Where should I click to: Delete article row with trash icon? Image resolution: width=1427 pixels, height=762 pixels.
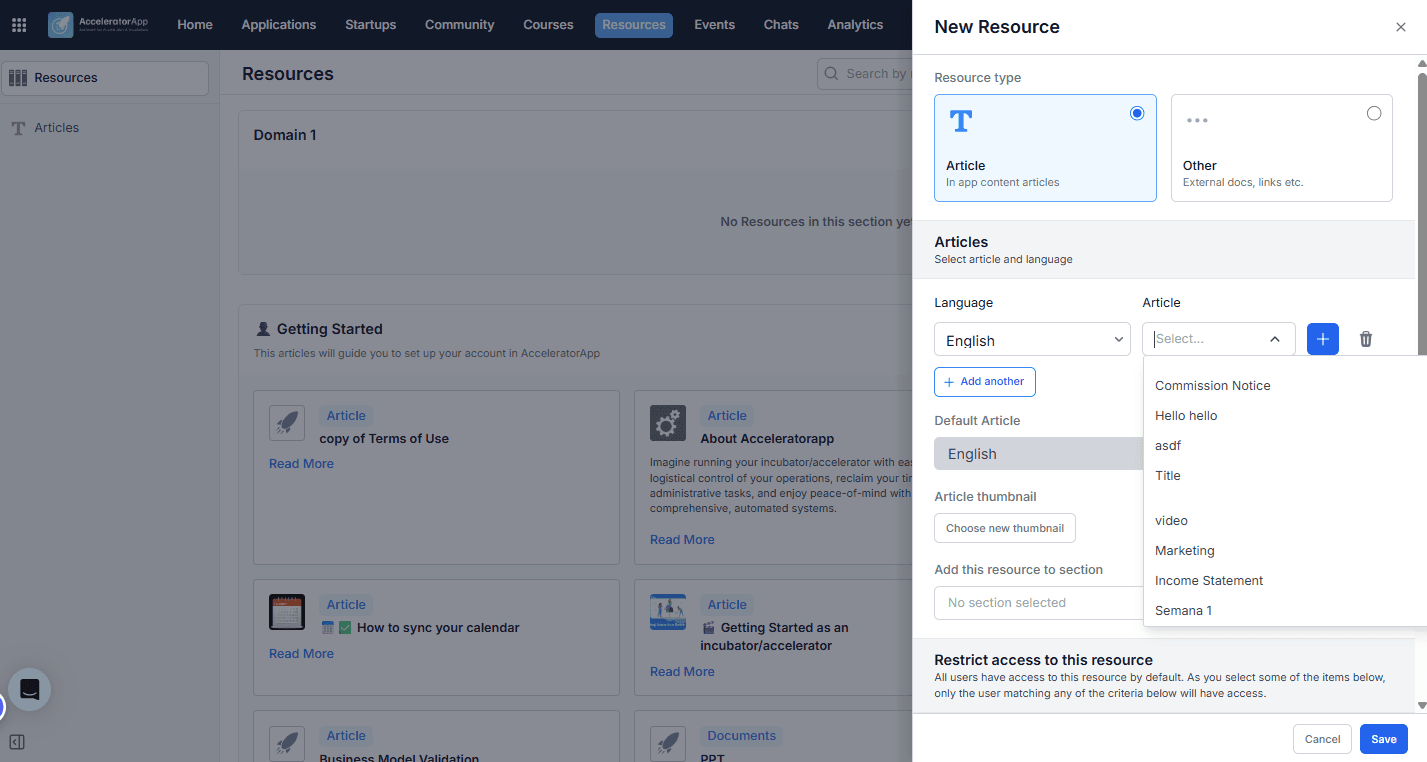pyautogui.click(x=1366, y=339)
